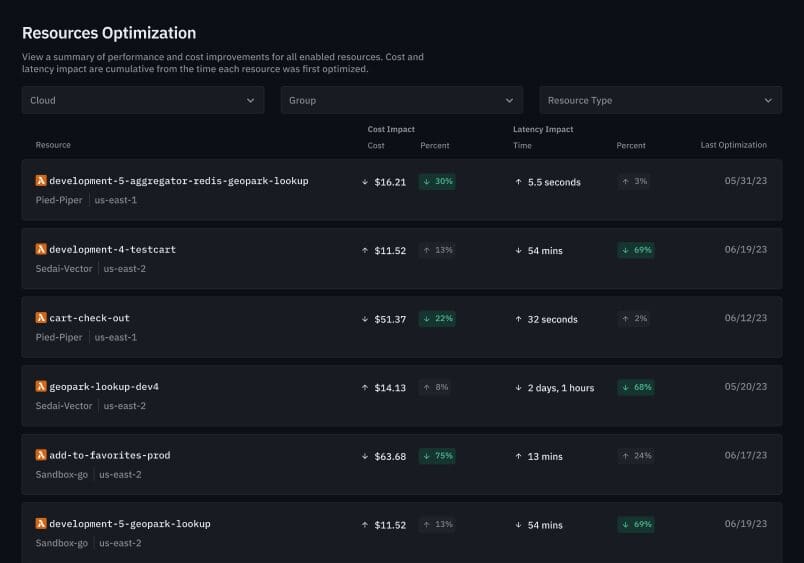The image size is (804, 563).
Task: Click Lambda icon beside development-4-testcart
Action: [x=41, y=249]
